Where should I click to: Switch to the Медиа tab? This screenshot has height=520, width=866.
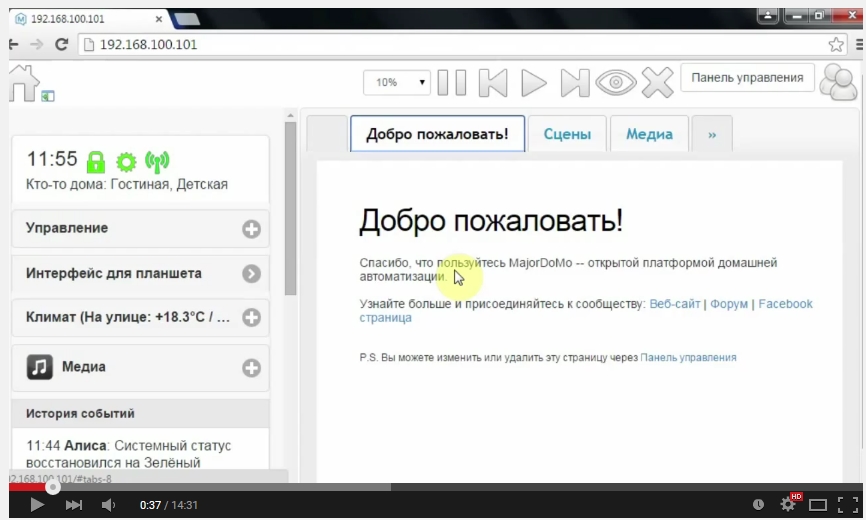coord(649,134)
